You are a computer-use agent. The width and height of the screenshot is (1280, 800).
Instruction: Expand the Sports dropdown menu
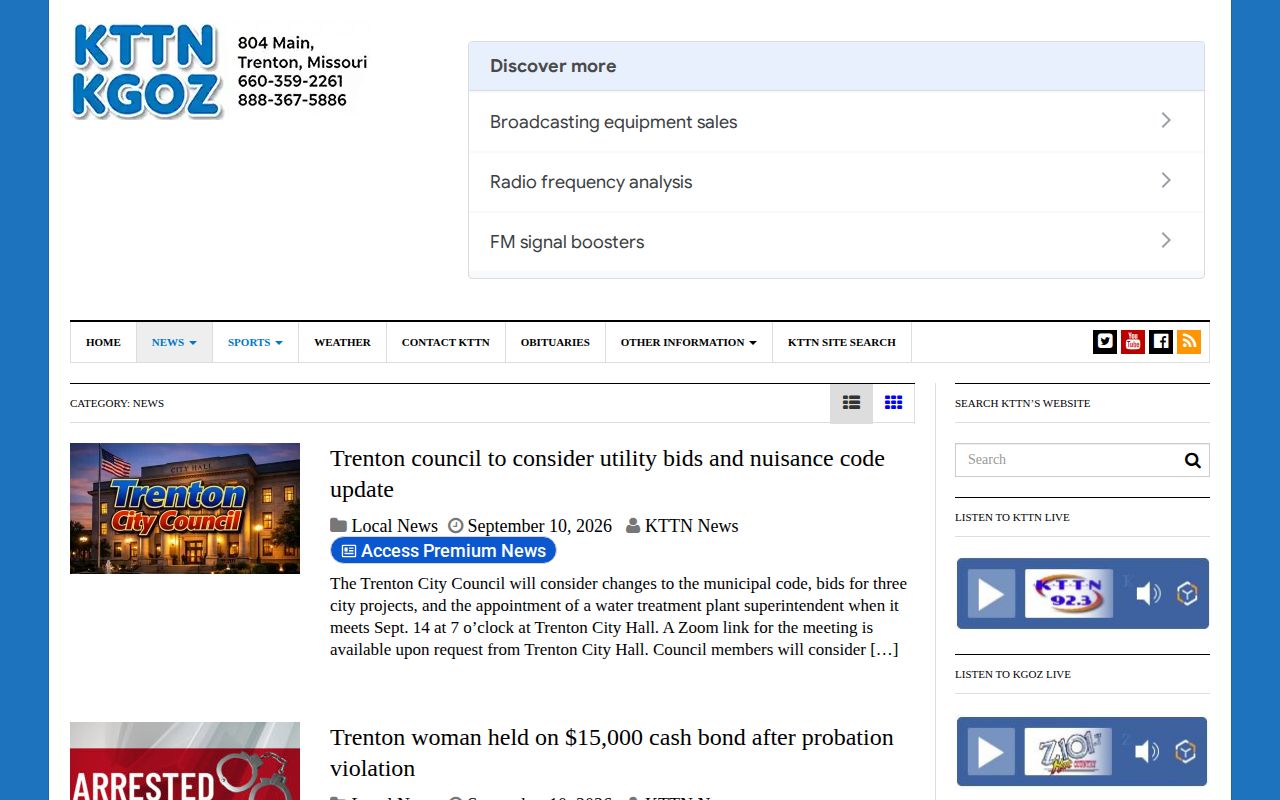pyautogui.click(x=255, y=342)
